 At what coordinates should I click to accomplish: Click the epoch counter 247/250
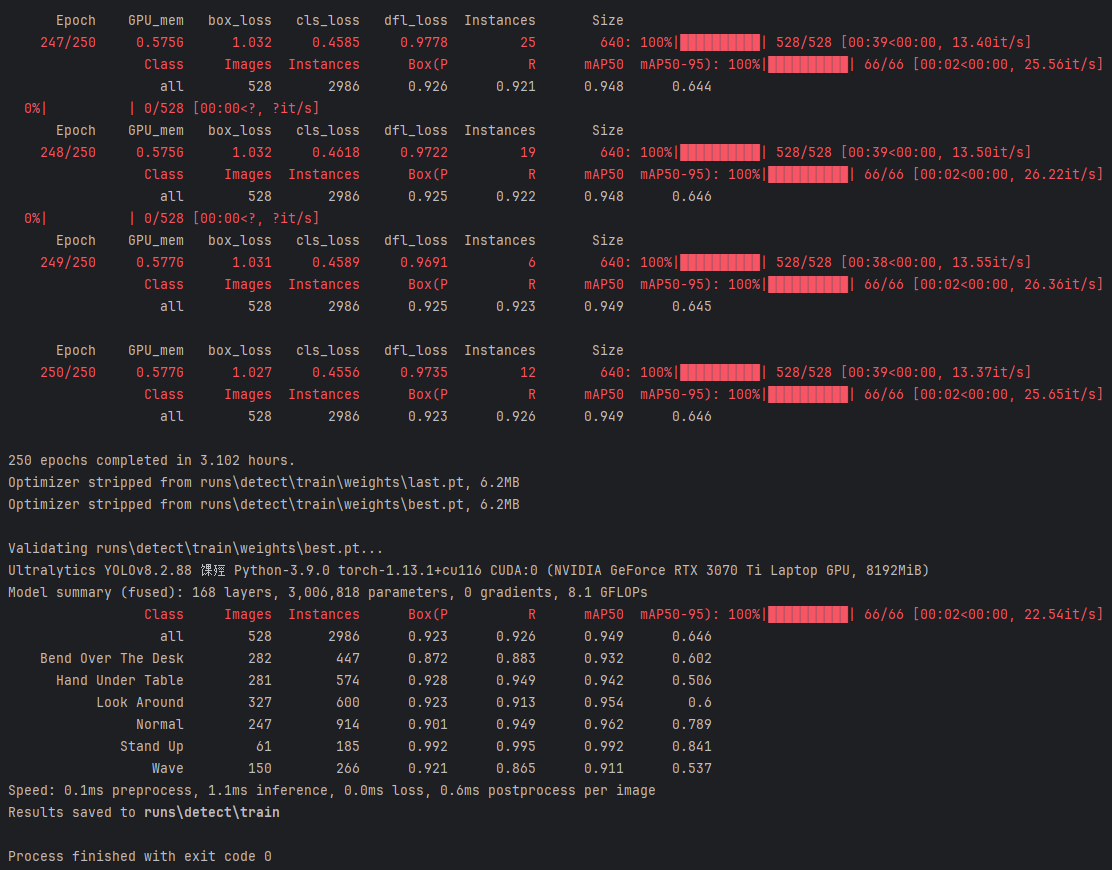coord(68,43)
